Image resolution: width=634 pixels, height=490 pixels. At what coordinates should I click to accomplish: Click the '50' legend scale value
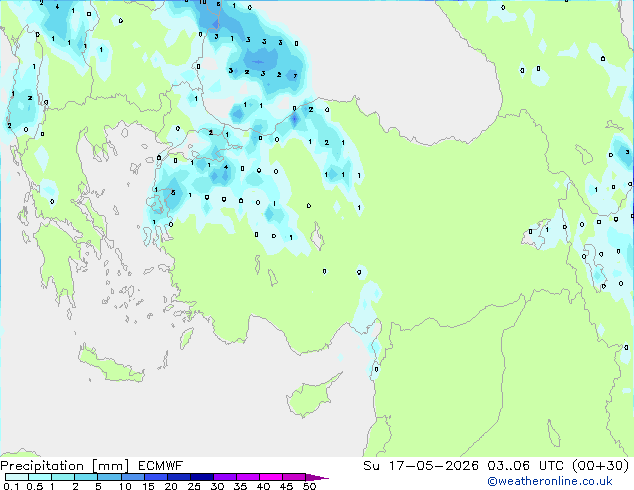click(309, 486)
